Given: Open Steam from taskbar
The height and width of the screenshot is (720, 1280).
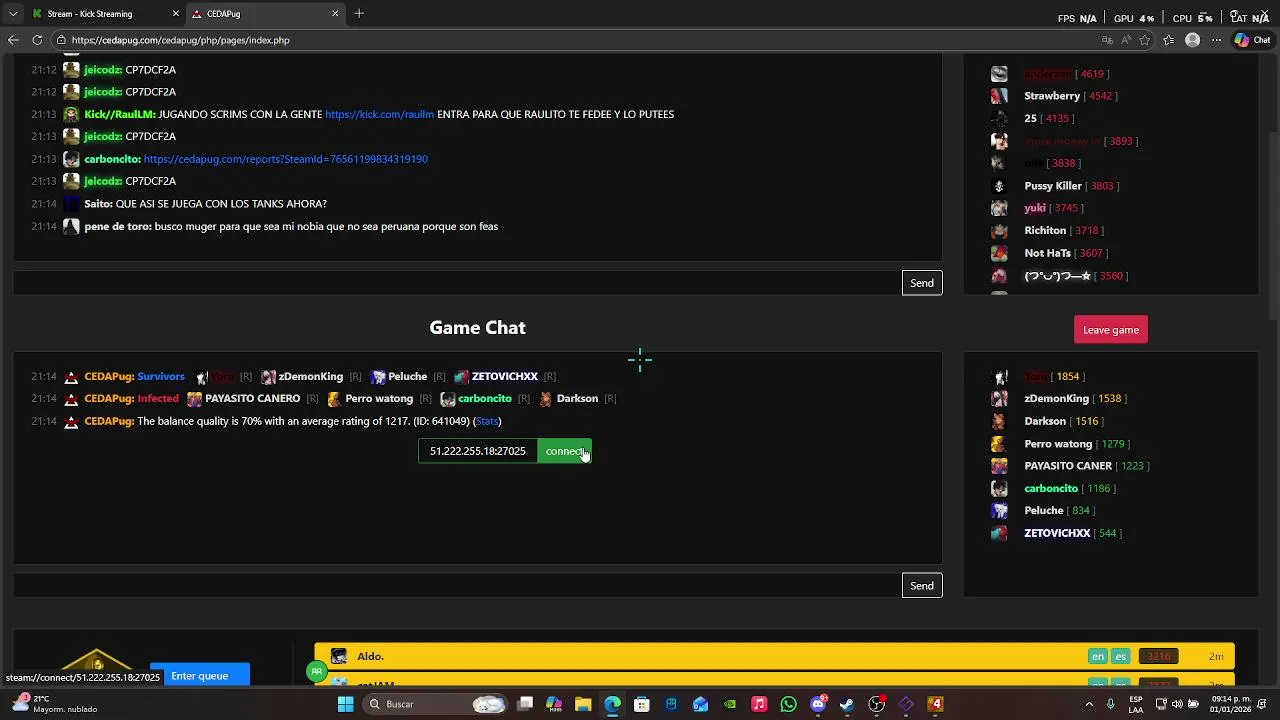Looking at the screenshot, I should [x=847, y=704].
